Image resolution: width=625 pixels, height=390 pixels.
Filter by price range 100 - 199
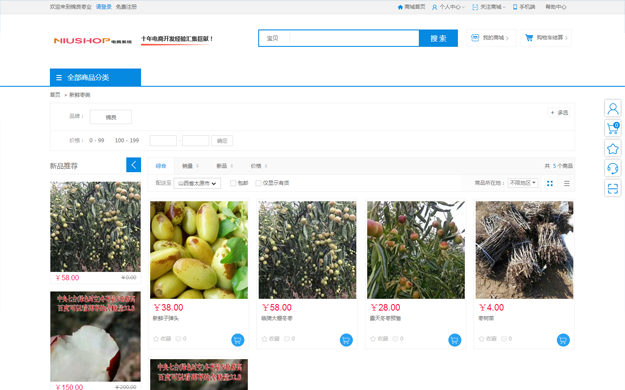(x=127, y=140)
